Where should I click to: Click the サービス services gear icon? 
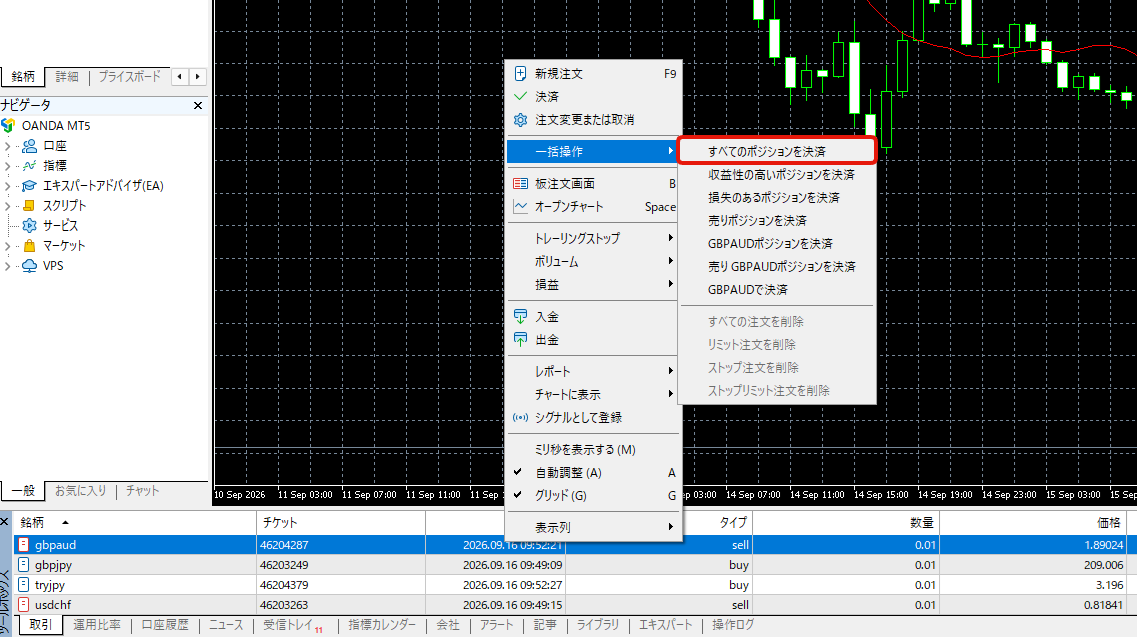click(29, 226)
